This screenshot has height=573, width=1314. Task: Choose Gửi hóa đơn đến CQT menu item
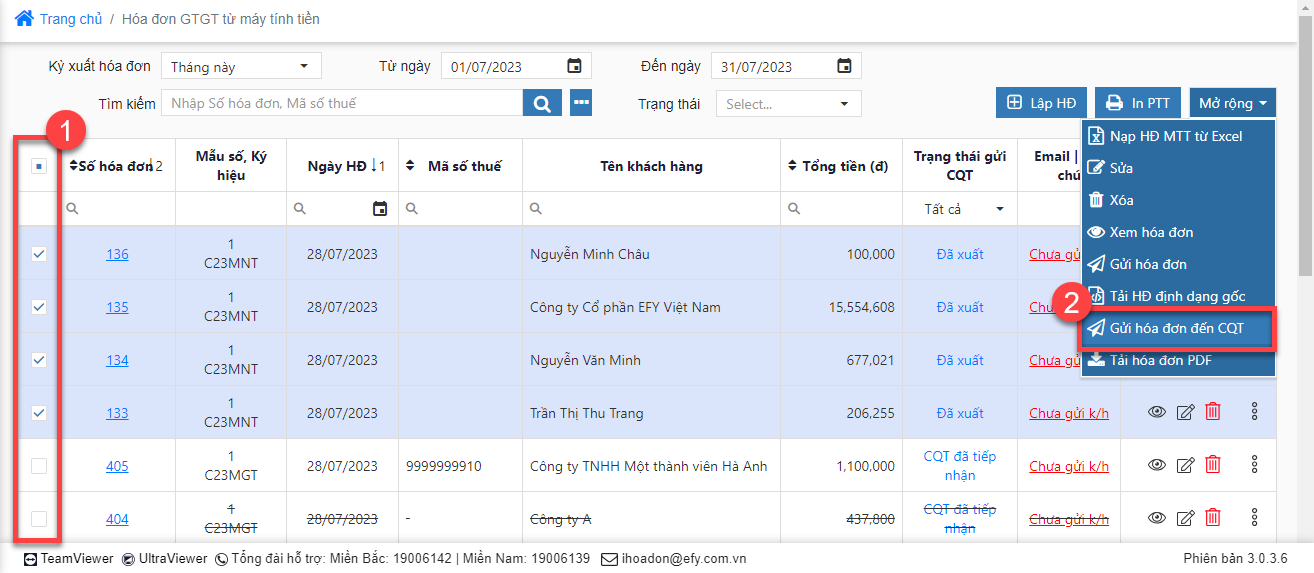click(x=1176, y=328)
